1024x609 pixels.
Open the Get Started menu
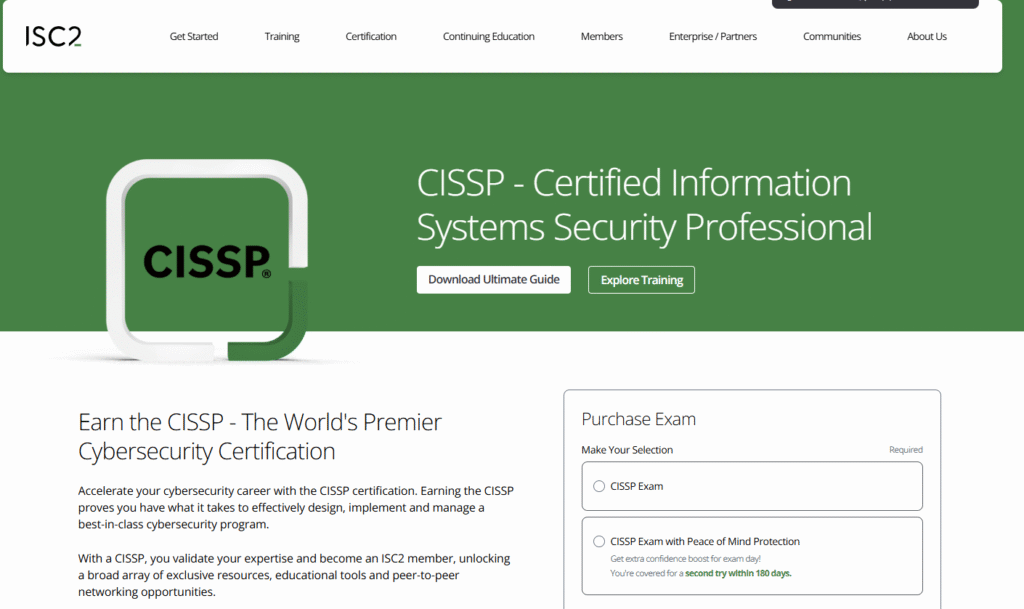click(x=194, y=37)
